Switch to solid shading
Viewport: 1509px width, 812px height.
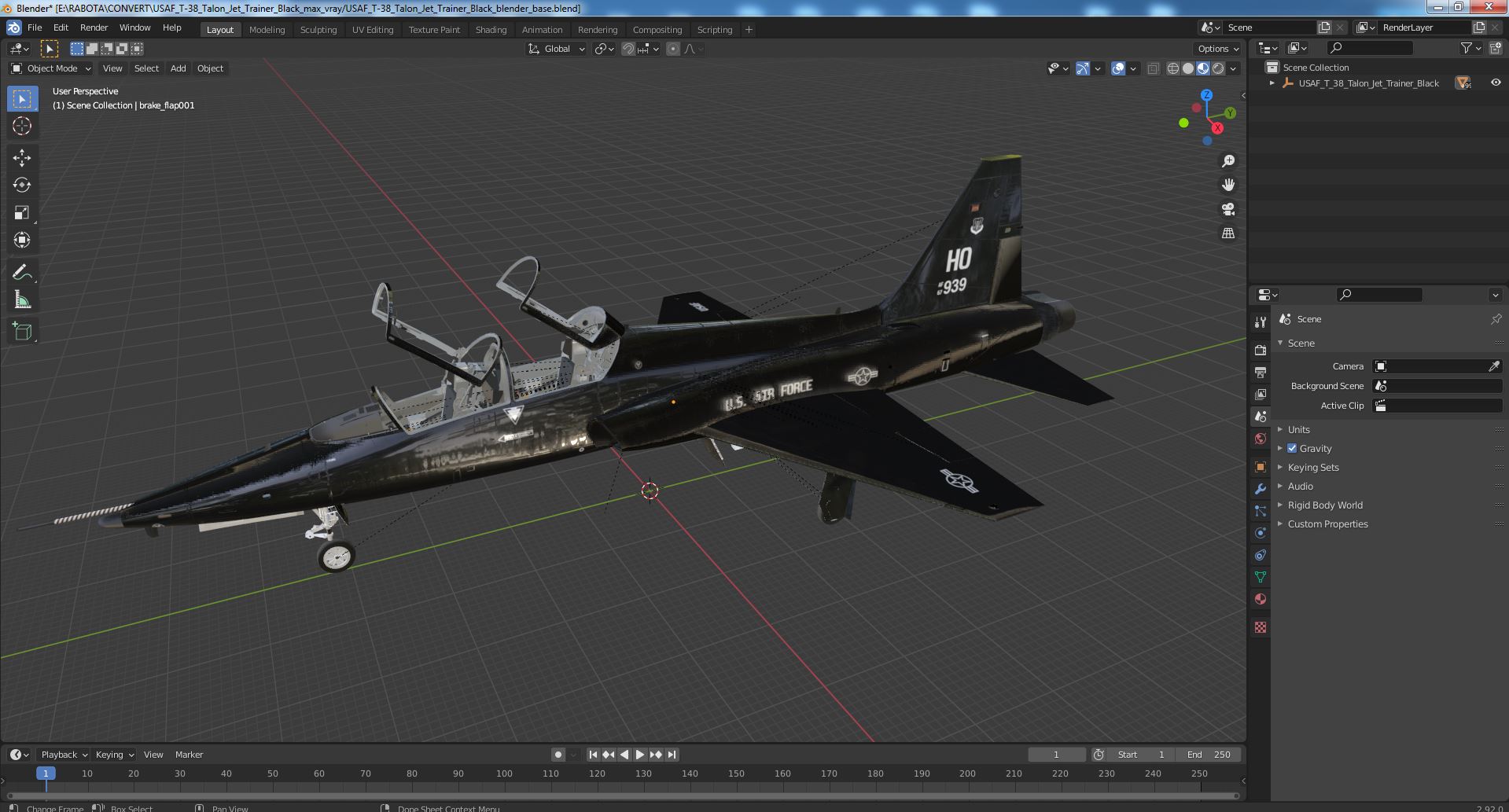(1188, 68)
